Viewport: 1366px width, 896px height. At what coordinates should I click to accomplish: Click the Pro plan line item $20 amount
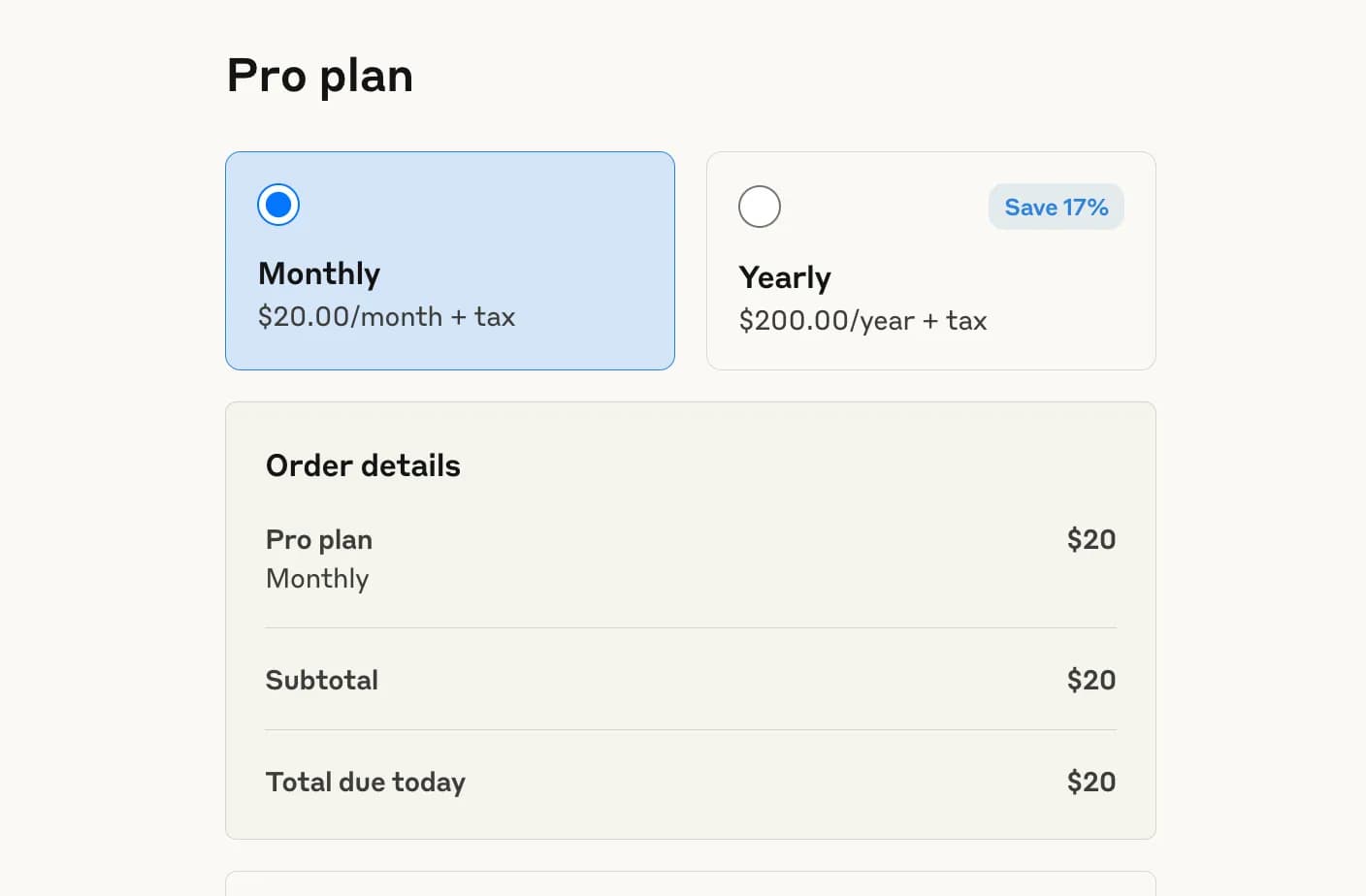coord(1090,539)
